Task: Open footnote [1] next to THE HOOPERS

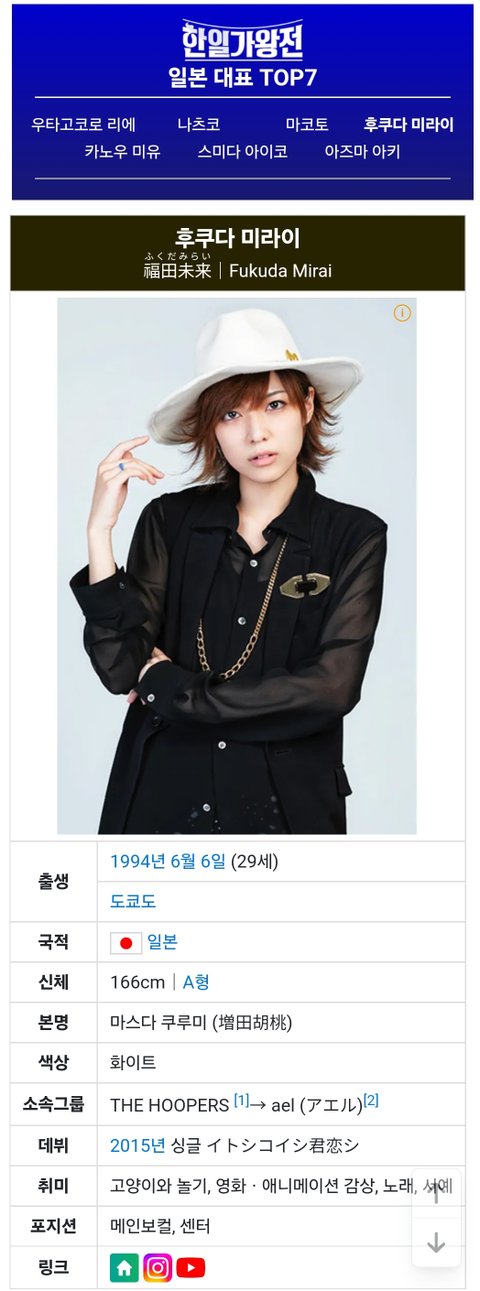Action: [241, 1101]
